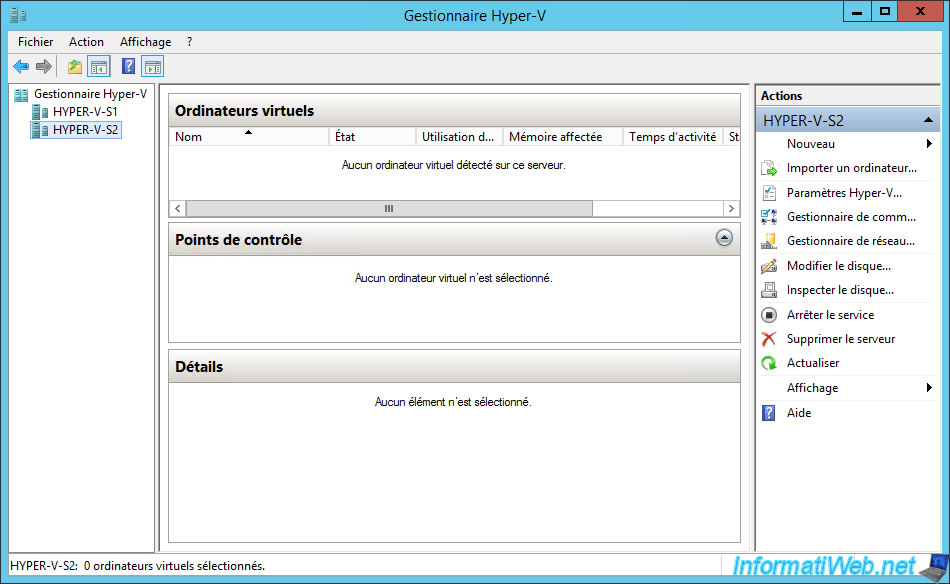Click Supprimer le serveur action
The height and width of the screenshot is (584, 950).
840,339
